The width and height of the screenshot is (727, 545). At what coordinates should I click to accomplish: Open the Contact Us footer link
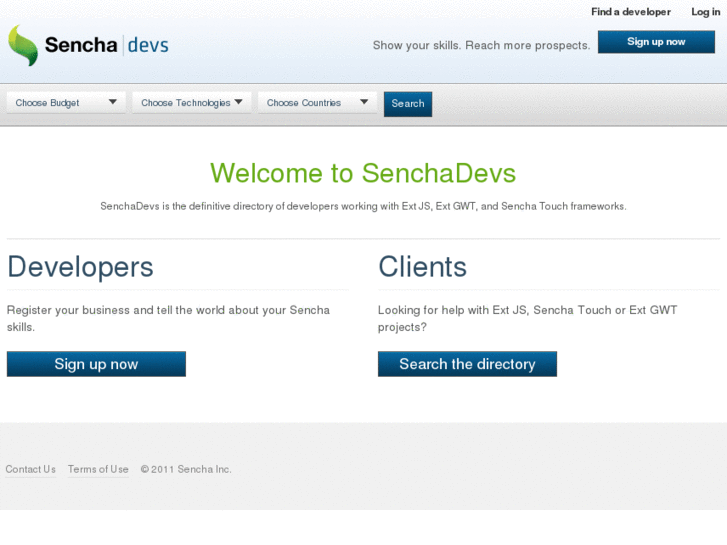tap(31, 469)
